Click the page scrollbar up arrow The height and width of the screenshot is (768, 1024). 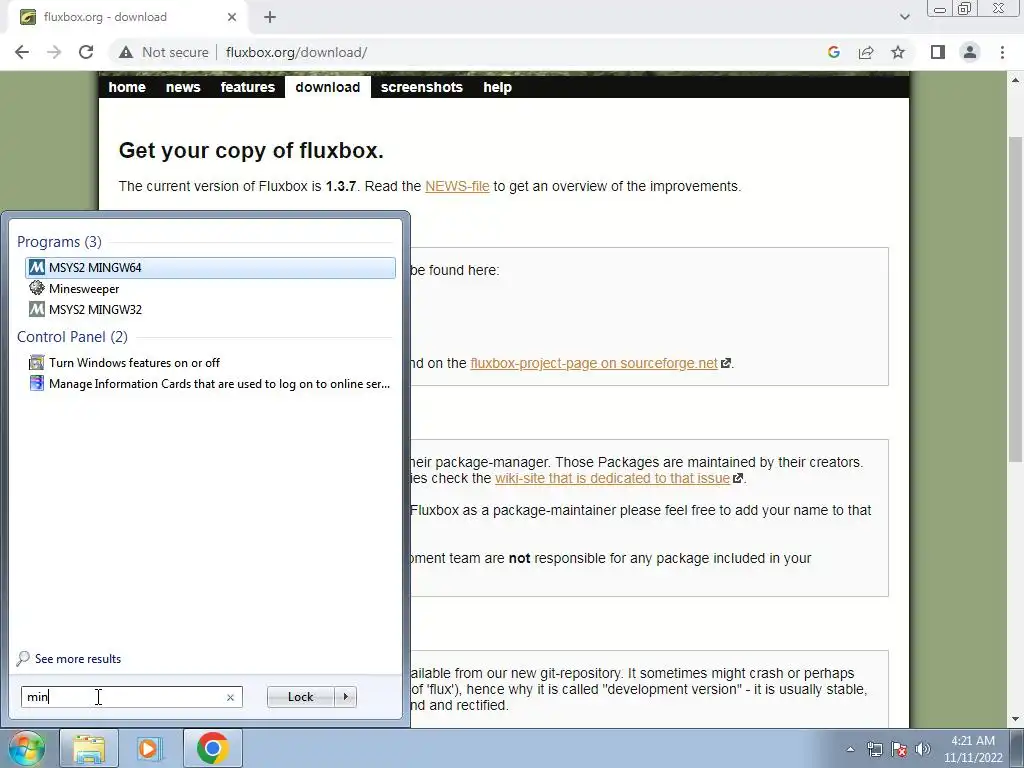(x=1016, y=80)
